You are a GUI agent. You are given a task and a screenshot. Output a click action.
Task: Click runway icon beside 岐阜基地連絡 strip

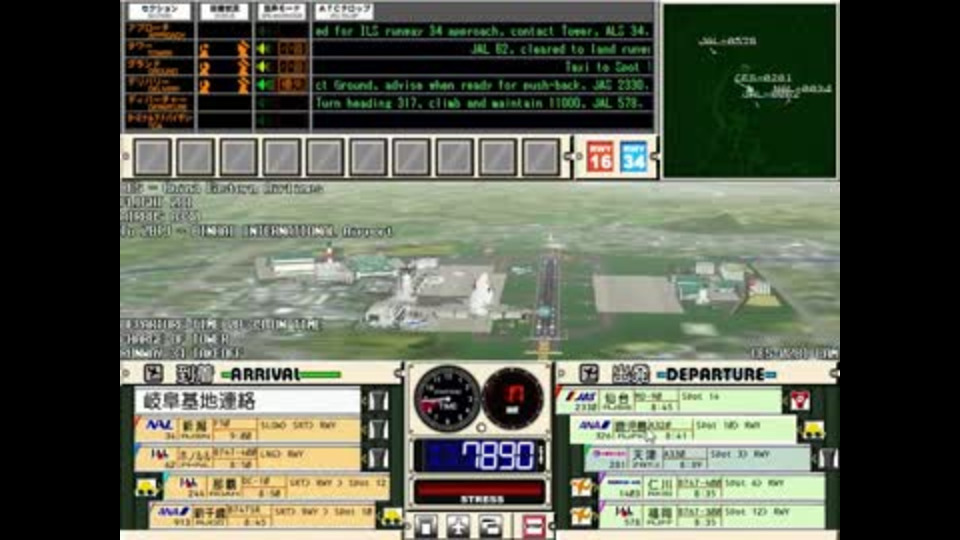(x=378, y=401)
